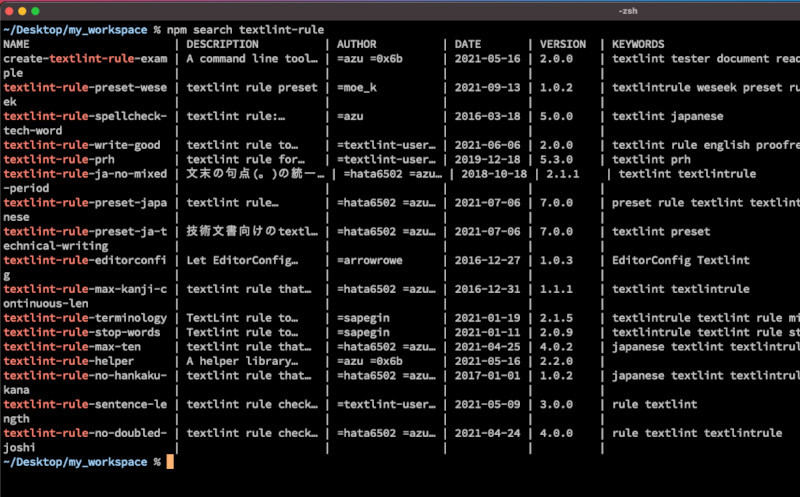Screen dimensions: 800x497
Task: Click description 'Let EditorConfig…'
Action: click(x=242, y=260)
